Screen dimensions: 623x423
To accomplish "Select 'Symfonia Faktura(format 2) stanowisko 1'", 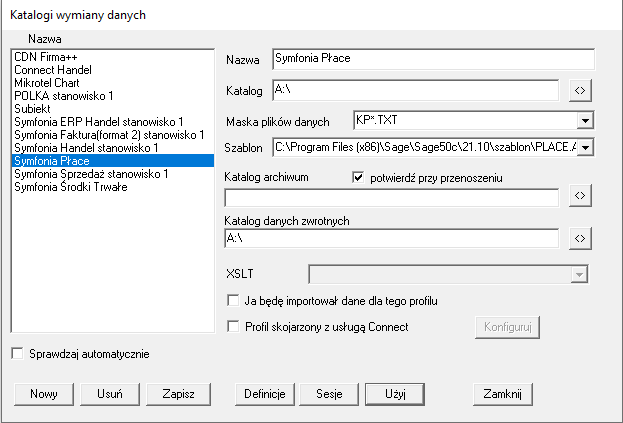I will (x=113, y=135).
